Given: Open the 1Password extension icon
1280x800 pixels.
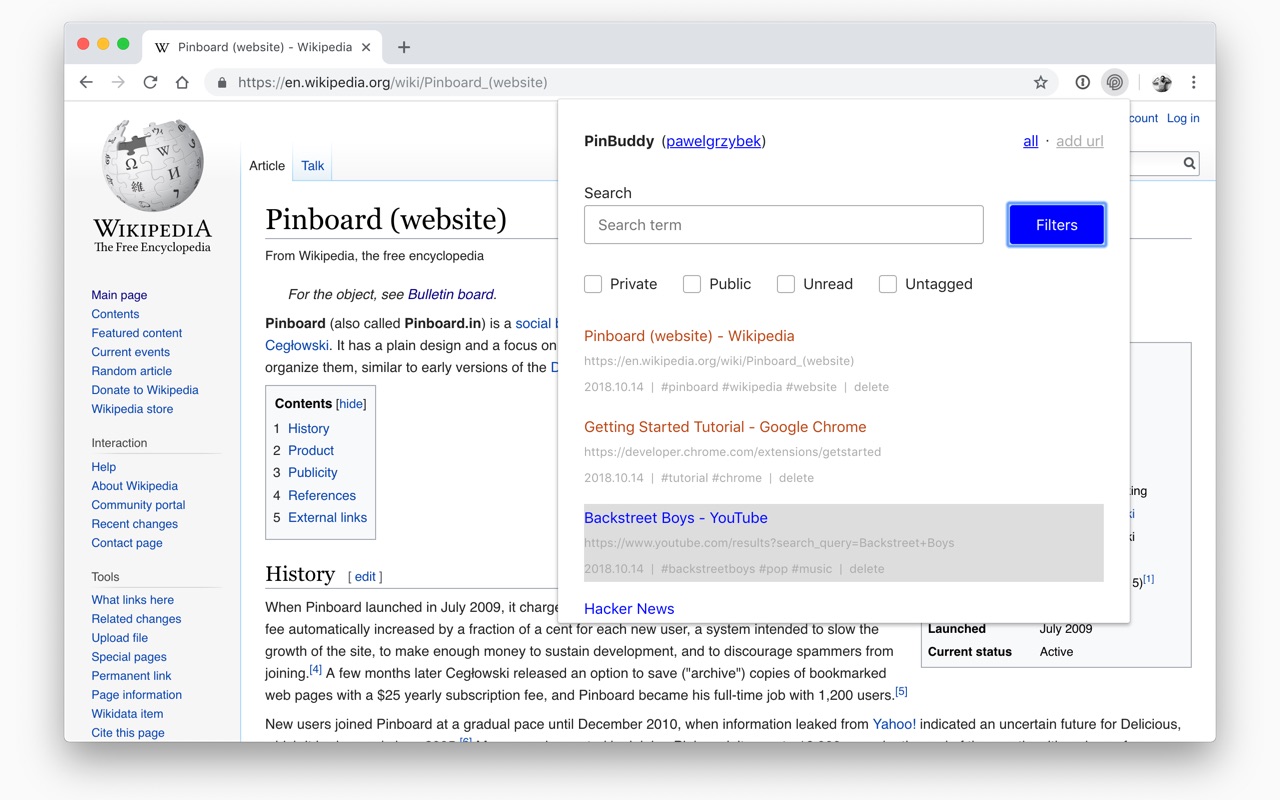Looking at the screenshot, I should click(1082, 82).
